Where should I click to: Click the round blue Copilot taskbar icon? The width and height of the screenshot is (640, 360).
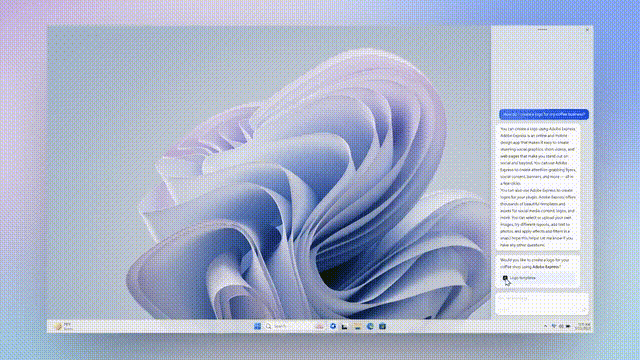coord(333,326)
